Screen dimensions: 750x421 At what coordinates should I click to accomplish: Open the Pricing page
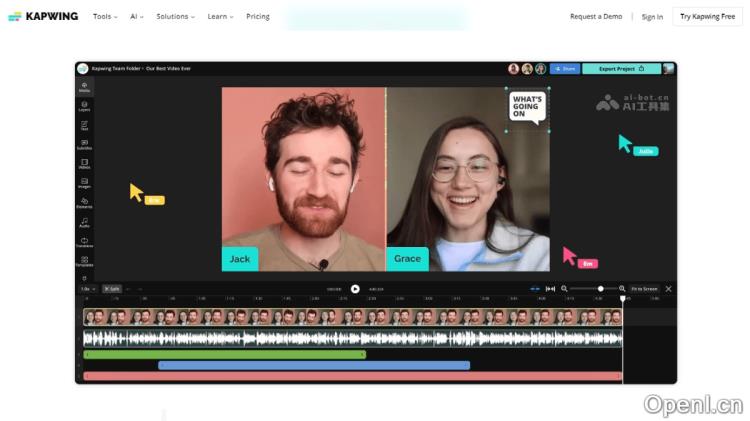pyautogui.click(x=258, y=17)
